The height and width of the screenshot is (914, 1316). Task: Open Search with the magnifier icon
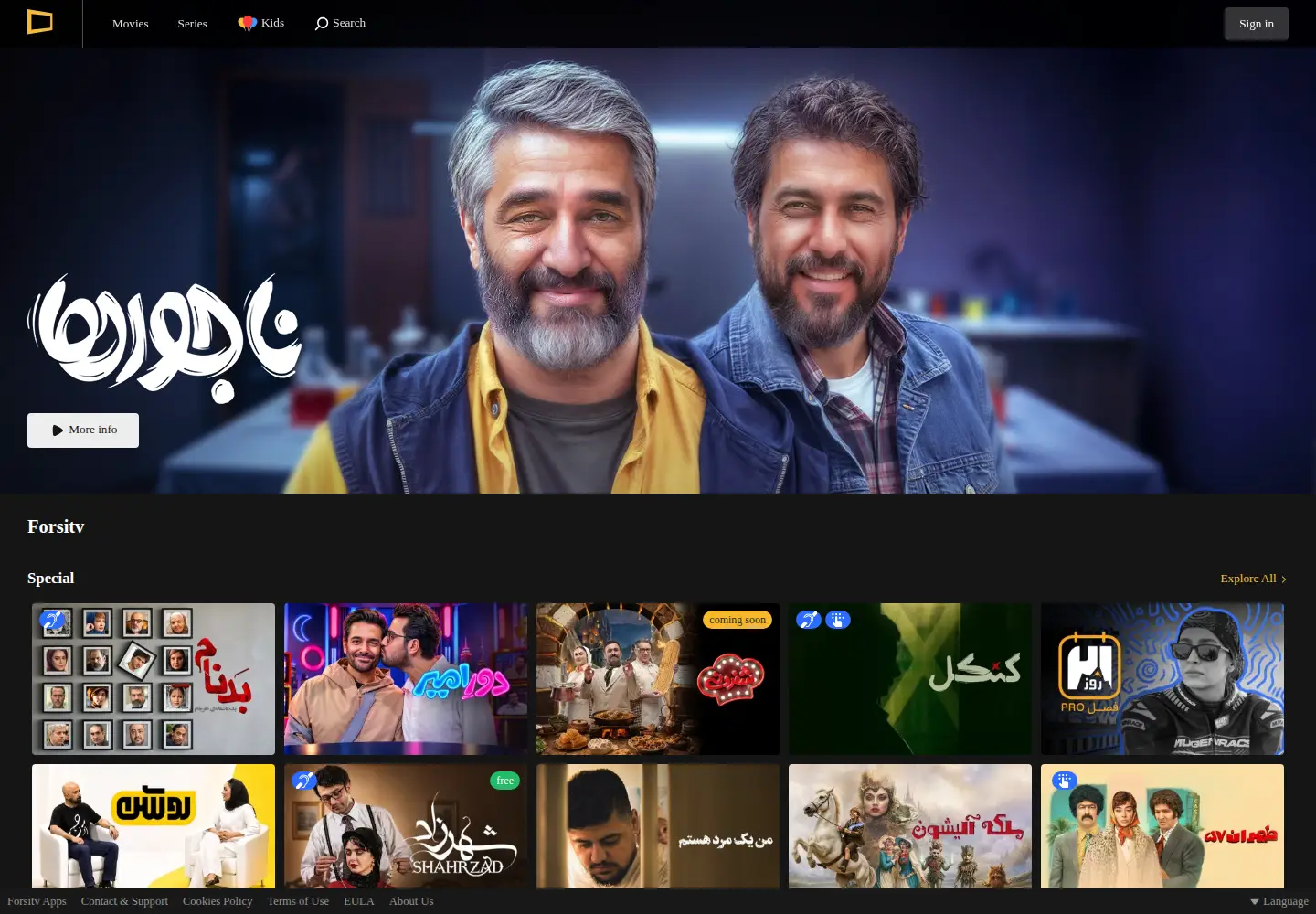[340, 23]
